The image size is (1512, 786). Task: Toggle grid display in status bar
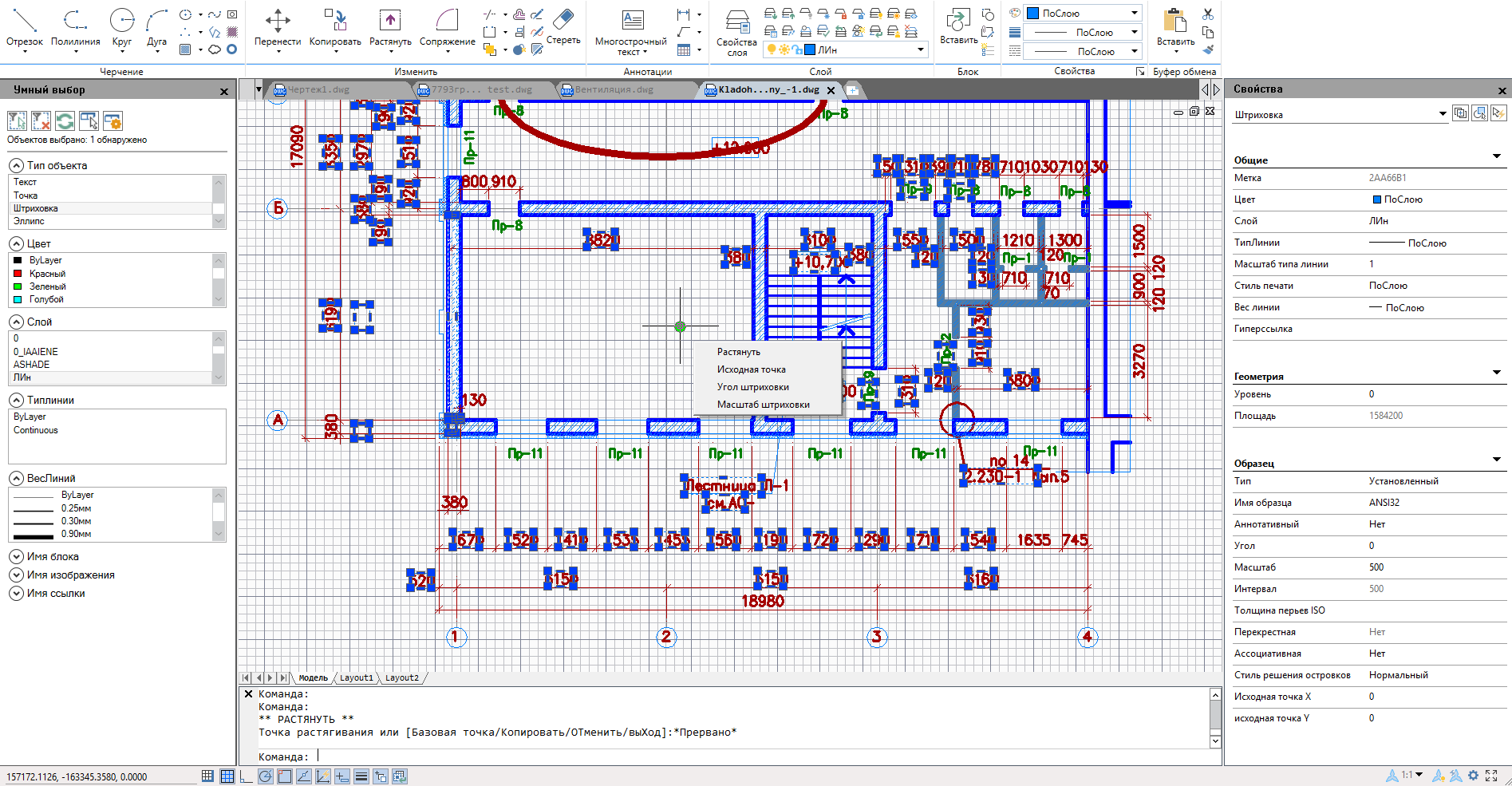(x=227, y=776)
